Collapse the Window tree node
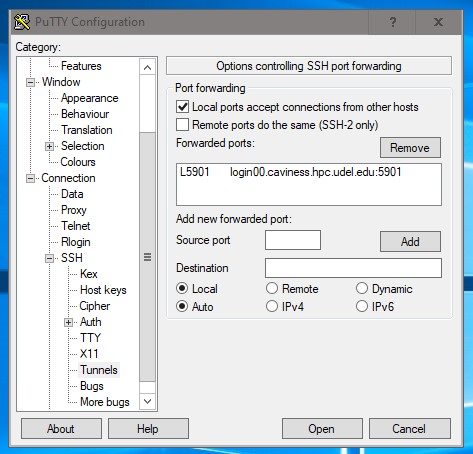Screen dimensions: 473x454 click(30, 82)
